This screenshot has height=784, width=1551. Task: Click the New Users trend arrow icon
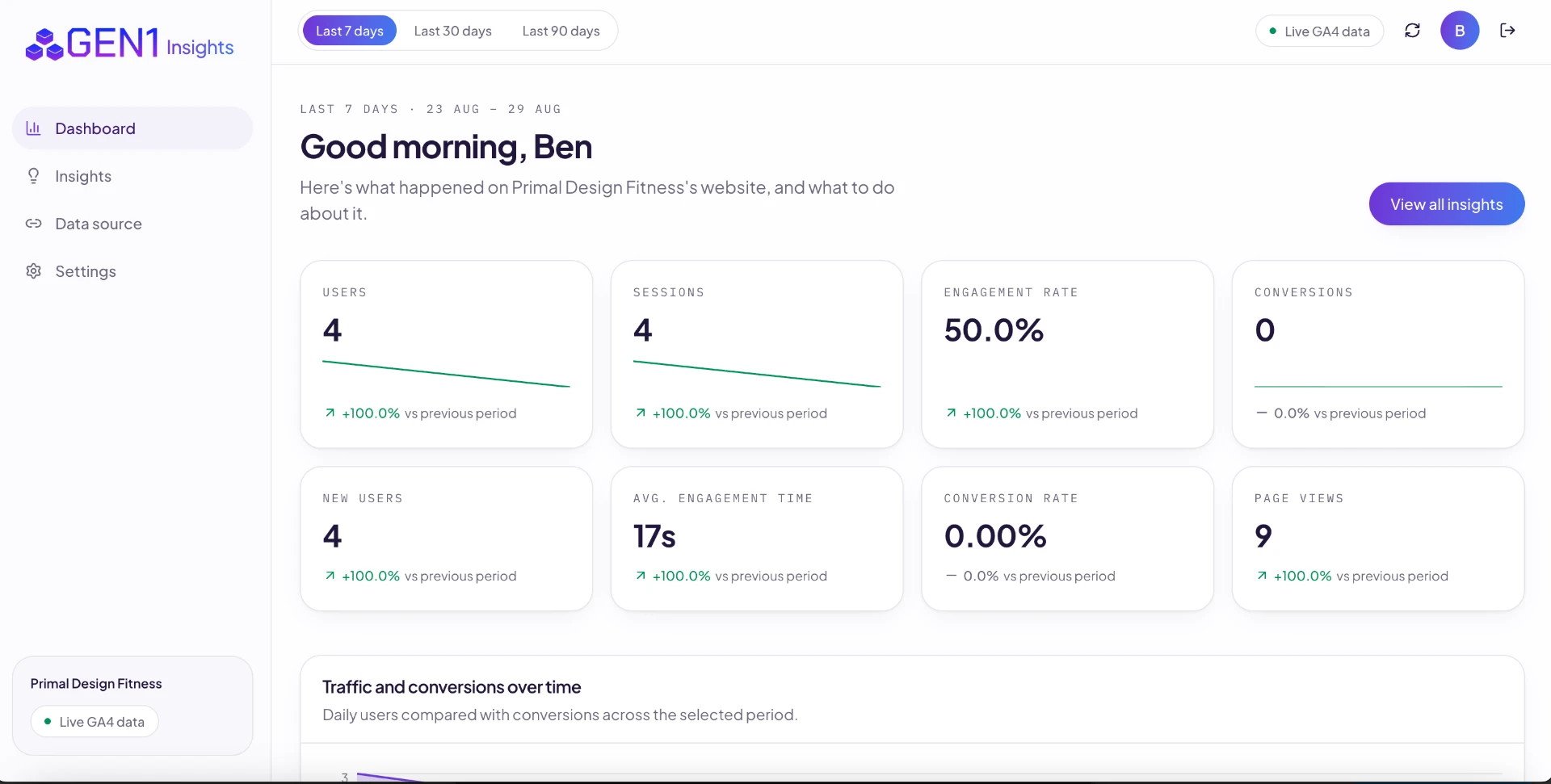pos(330,576)
